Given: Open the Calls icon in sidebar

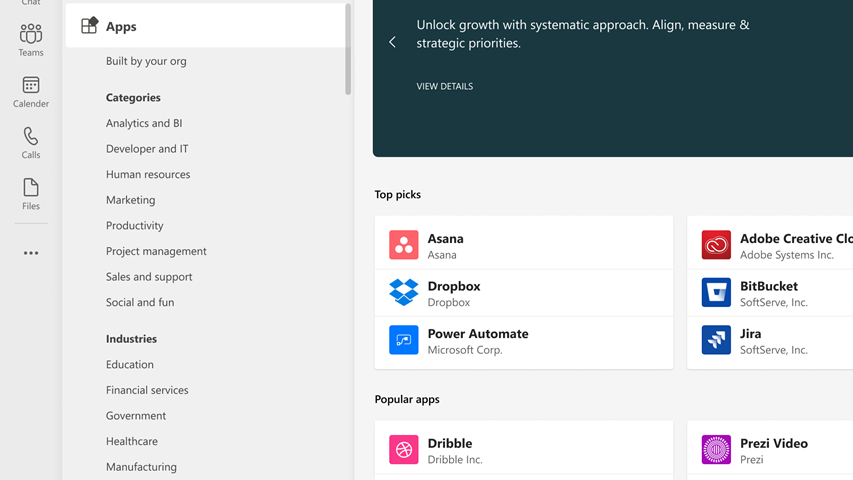Looking at the screenshot, I should click(x=31, y=136).
